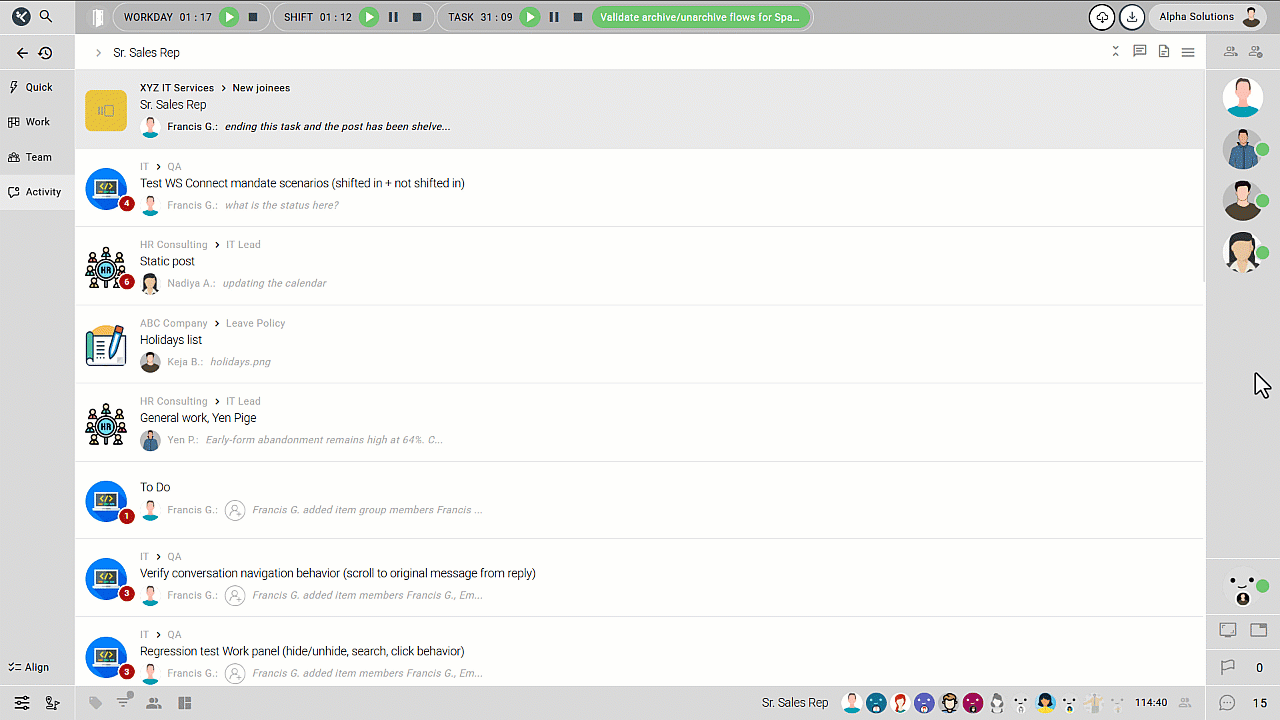The width and height of the screenshot is (1280, 720).
Task: Switch to the Activity tab
Action: click(x=36, y=192)
